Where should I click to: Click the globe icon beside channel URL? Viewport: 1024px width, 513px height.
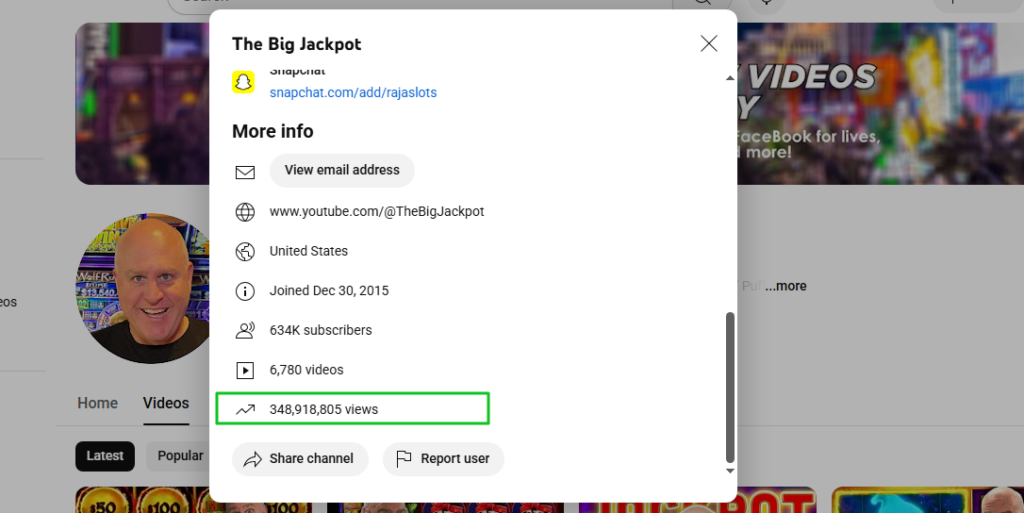(x=245, y=212)
